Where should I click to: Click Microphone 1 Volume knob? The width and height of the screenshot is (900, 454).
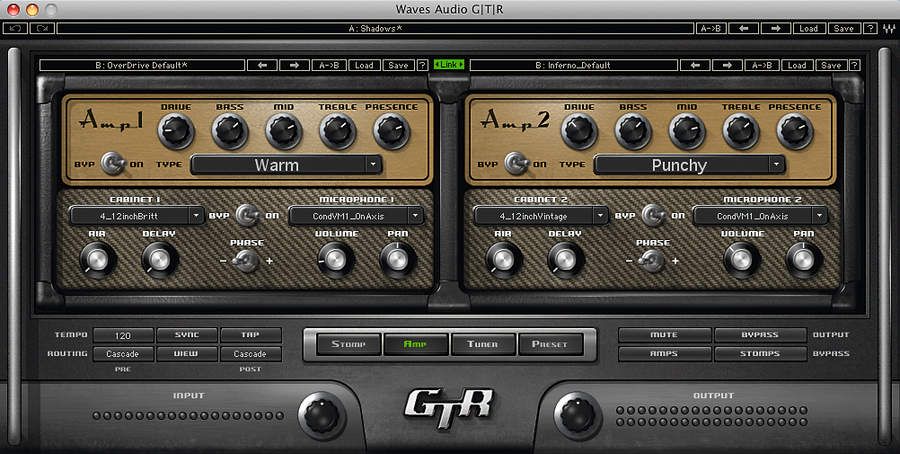coord(336,259)
